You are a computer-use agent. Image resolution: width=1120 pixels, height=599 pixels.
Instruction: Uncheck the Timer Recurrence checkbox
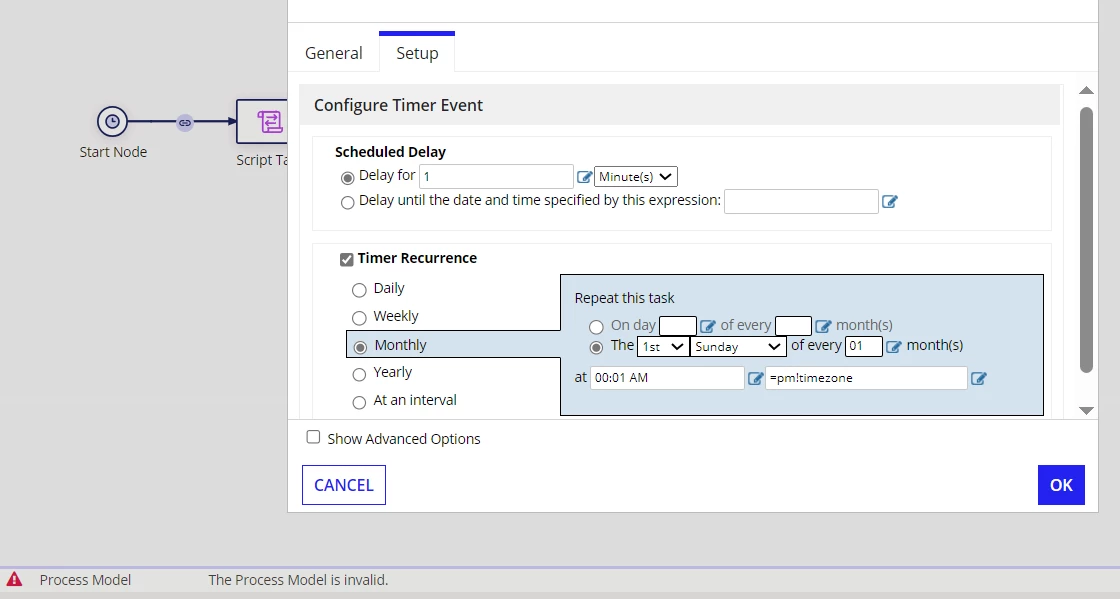[346, 259]
